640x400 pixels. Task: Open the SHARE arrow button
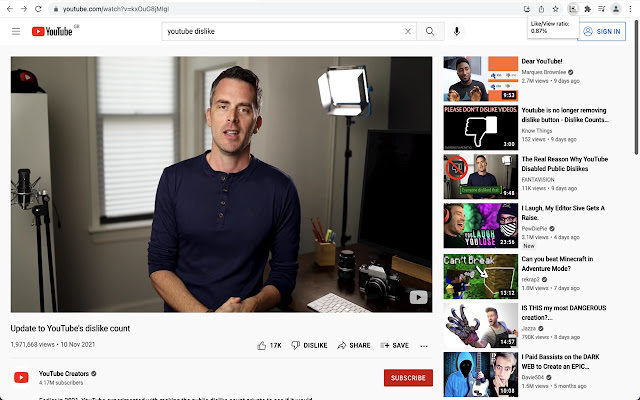click(x=354, y=345)
